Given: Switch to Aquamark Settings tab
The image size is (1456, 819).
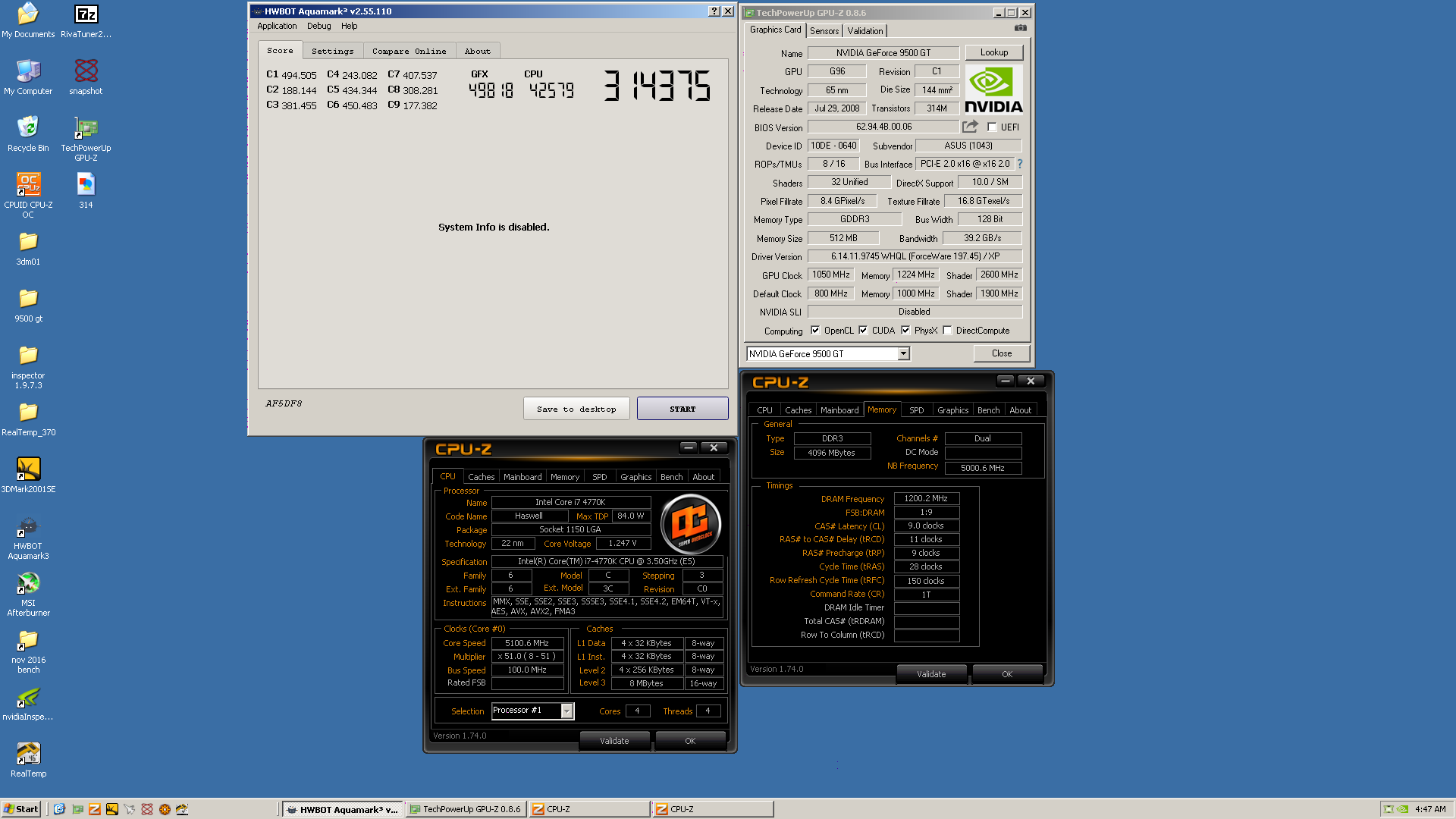Looking at the screenshot, I should (x=332, y=51).
